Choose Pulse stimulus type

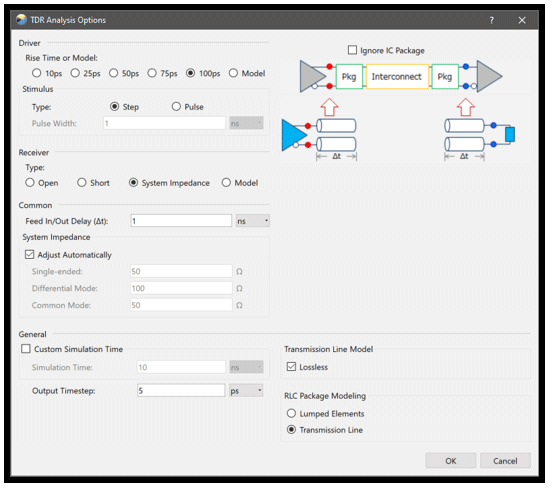pos(176,107)
